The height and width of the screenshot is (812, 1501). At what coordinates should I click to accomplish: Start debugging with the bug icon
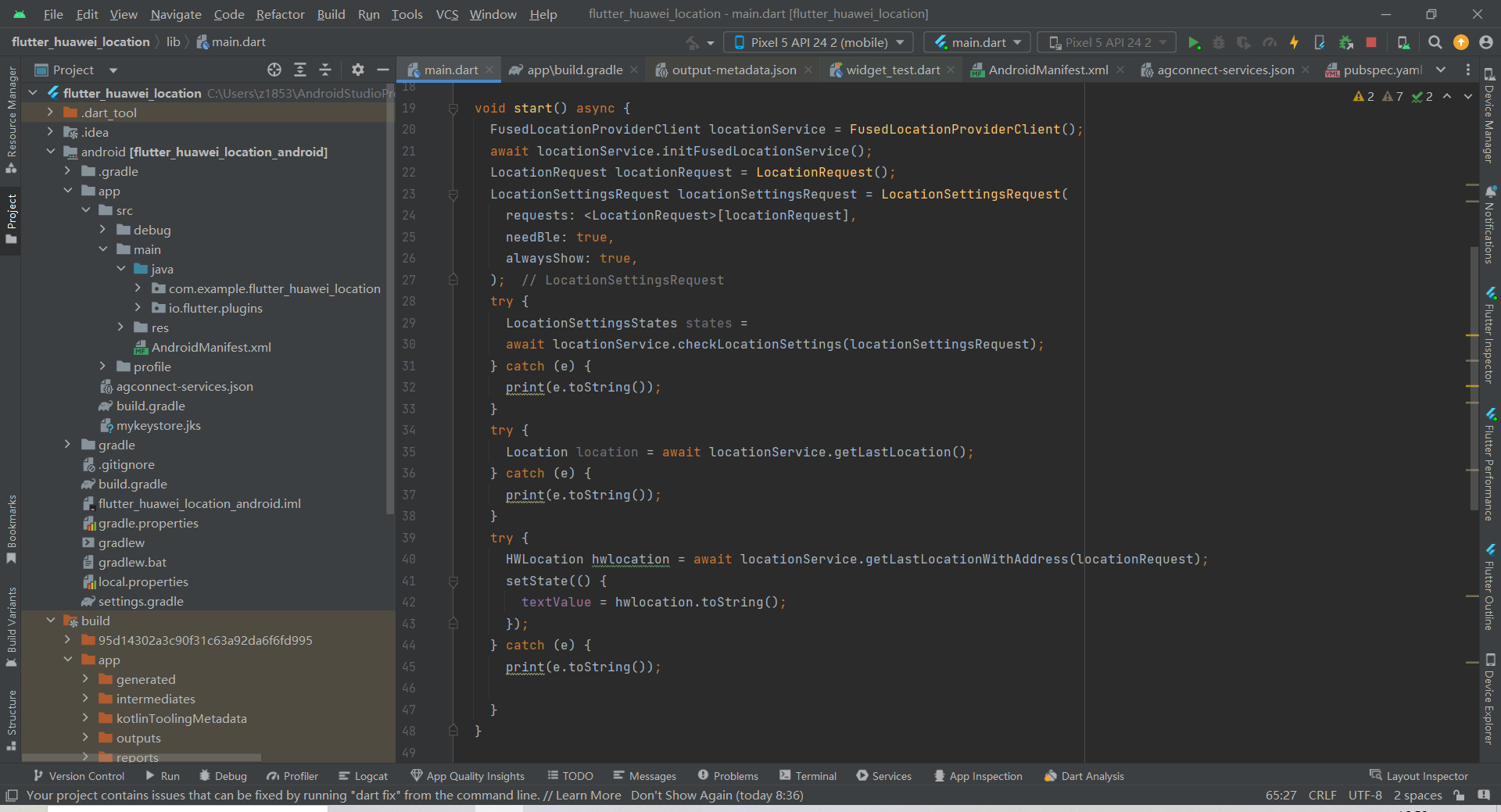pyautogui.click(x=1218, y=42)
